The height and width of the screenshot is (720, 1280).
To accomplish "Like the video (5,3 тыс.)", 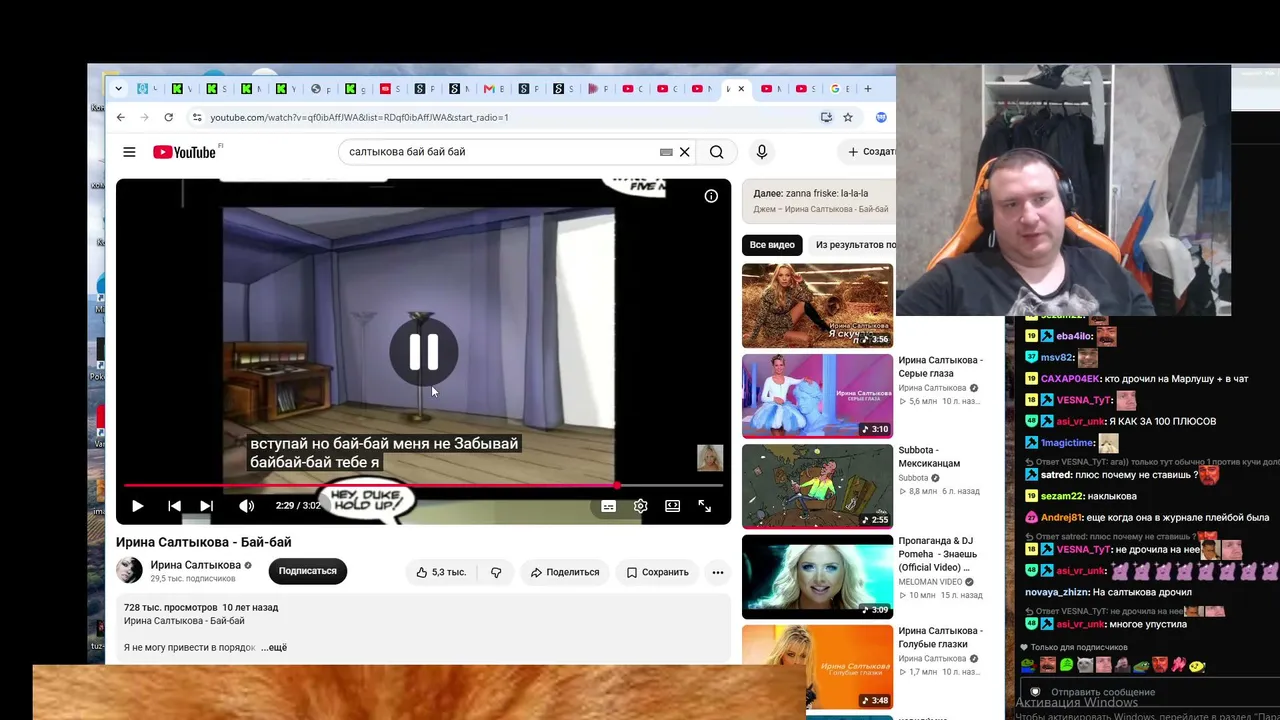I will coord(441,572).
